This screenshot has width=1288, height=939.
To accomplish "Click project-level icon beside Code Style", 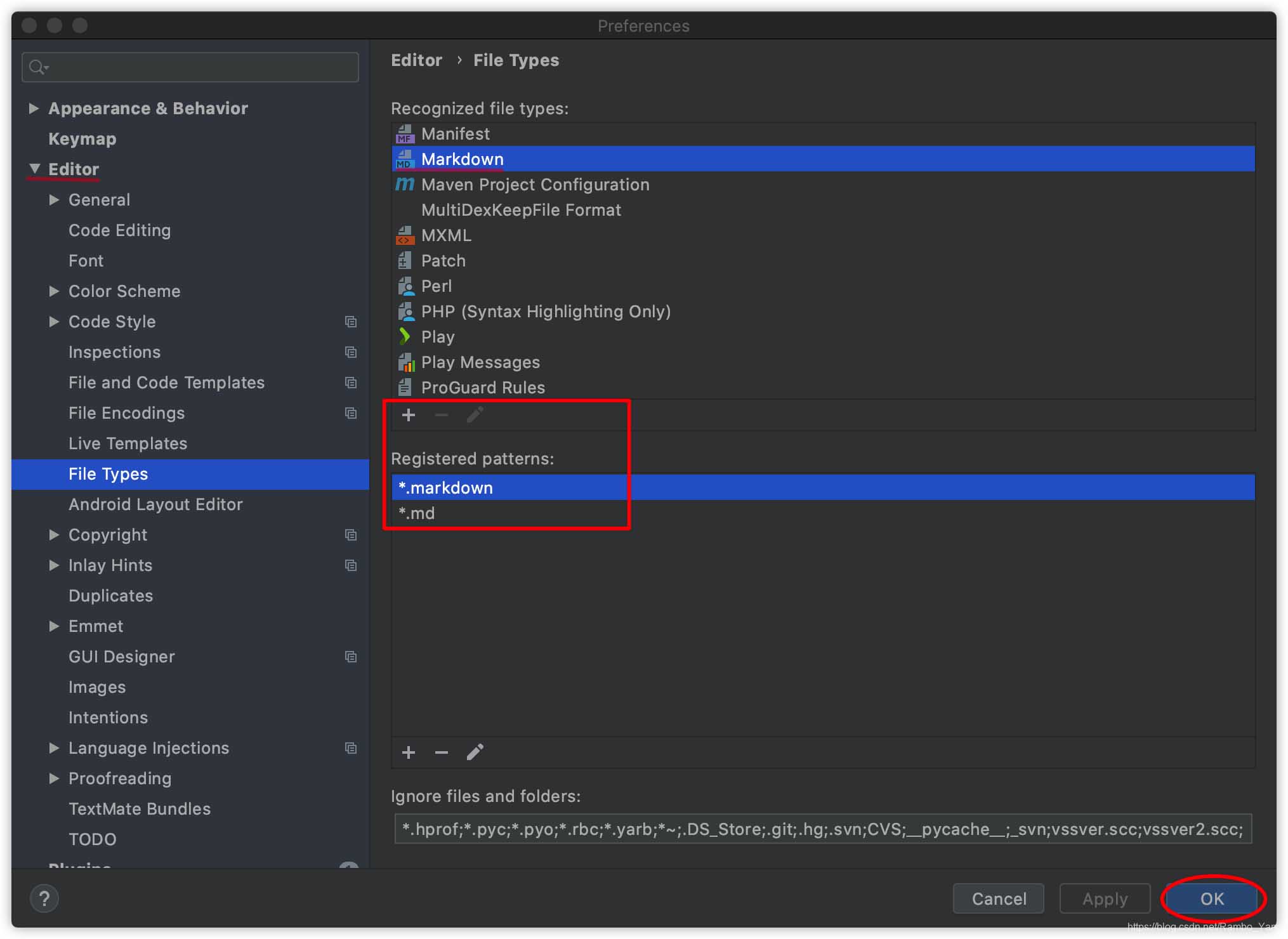I will (351, 322).
